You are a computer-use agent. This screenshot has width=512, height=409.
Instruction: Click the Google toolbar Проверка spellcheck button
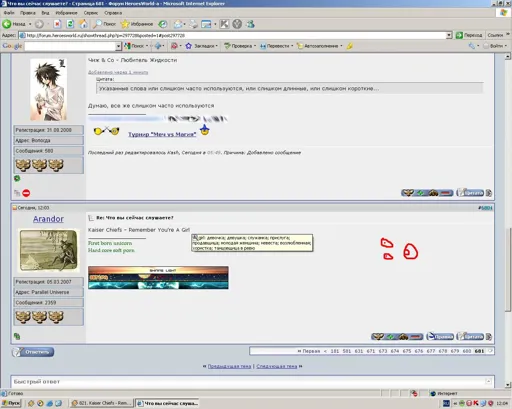pyautogui.click(x=238, y=46)
